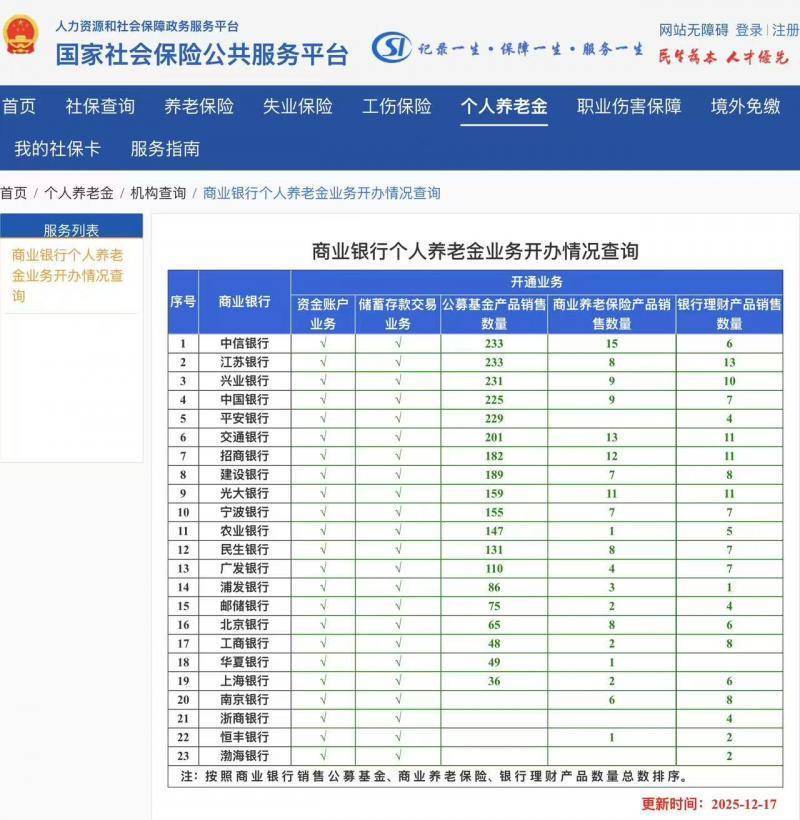The width and height of the screenshot is (800, 820).
Task: Click the 注册 link at top right
Action: 785,30
